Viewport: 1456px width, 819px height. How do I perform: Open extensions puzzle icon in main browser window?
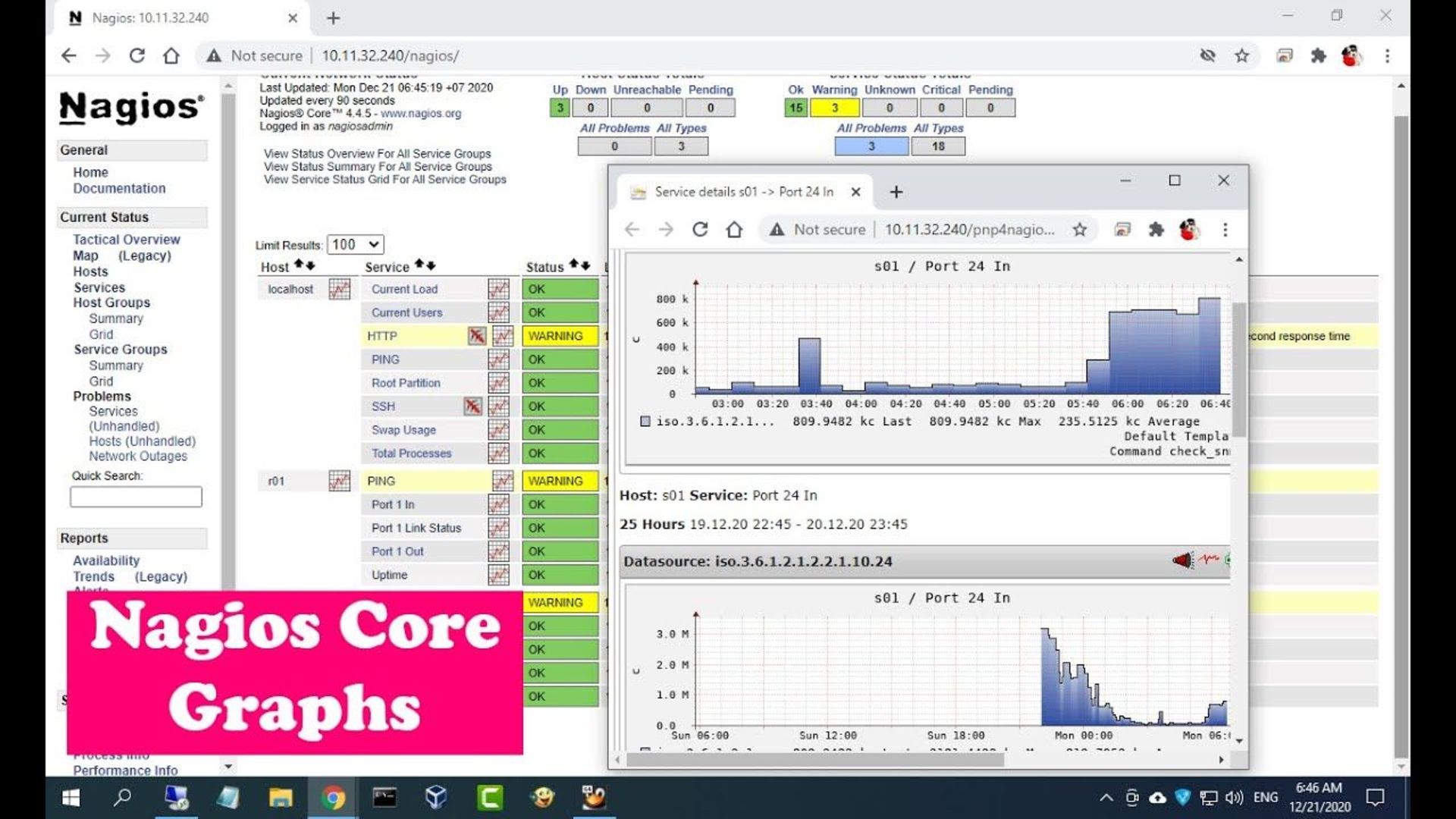pos(1318,55)
